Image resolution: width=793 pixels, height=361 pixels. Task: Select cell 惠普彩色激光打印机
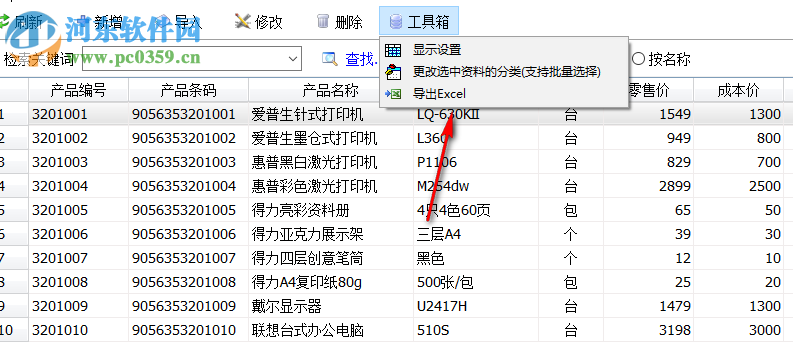331,186
